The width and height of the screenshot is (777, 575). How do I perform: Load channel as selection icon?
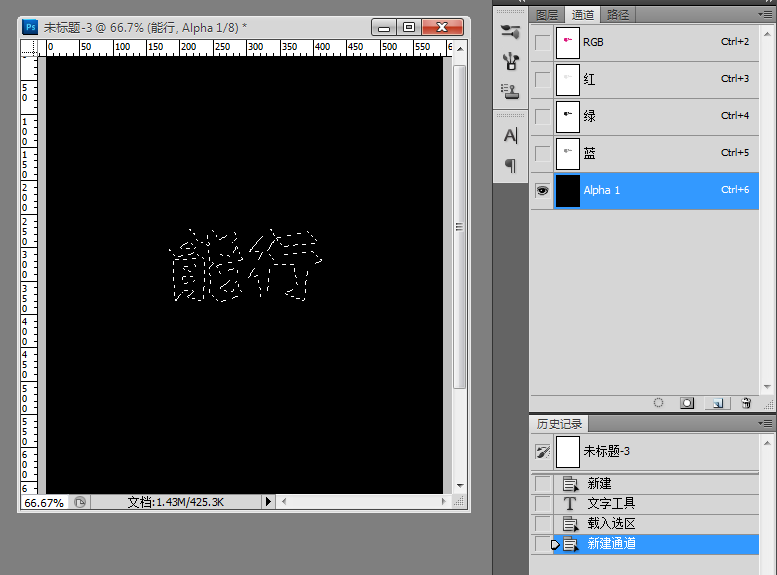[x=658, y=403]
